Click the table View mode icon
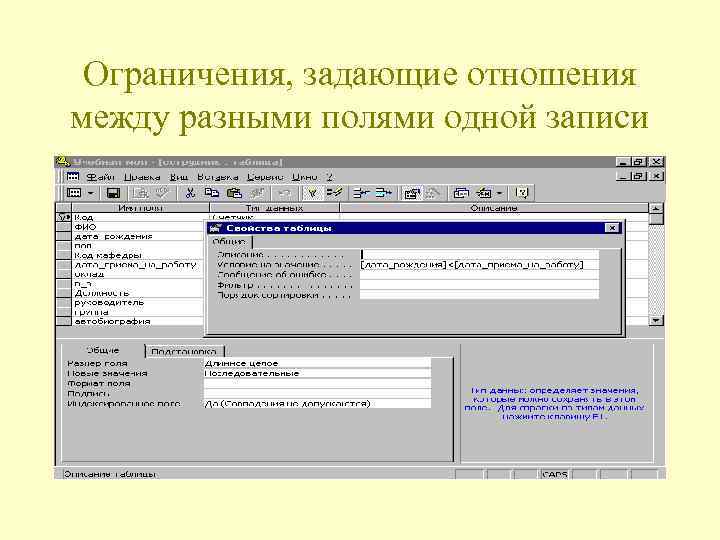 point(74,193)
